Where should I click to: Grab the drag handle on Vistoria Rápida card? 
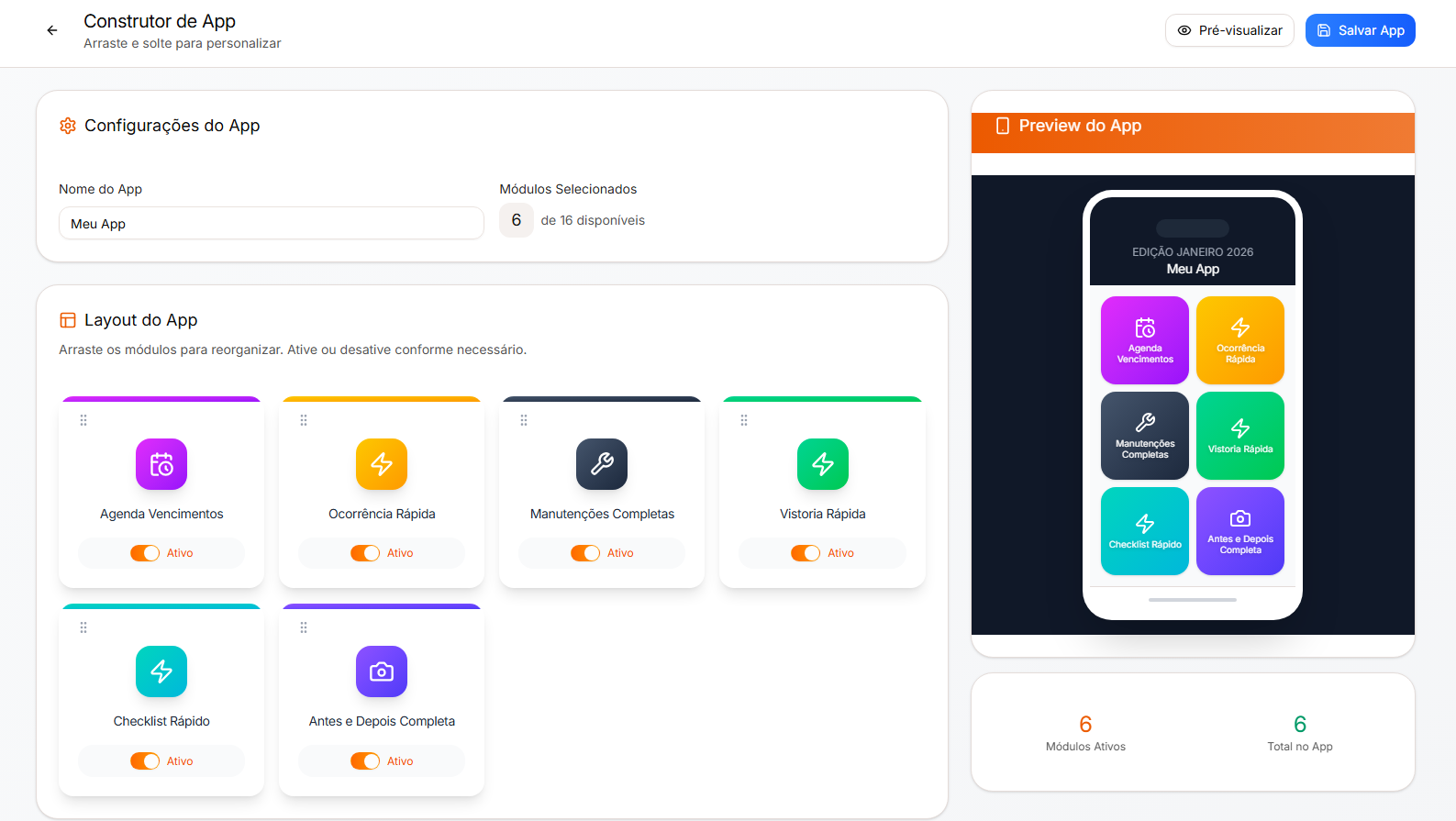coord(744,420)
